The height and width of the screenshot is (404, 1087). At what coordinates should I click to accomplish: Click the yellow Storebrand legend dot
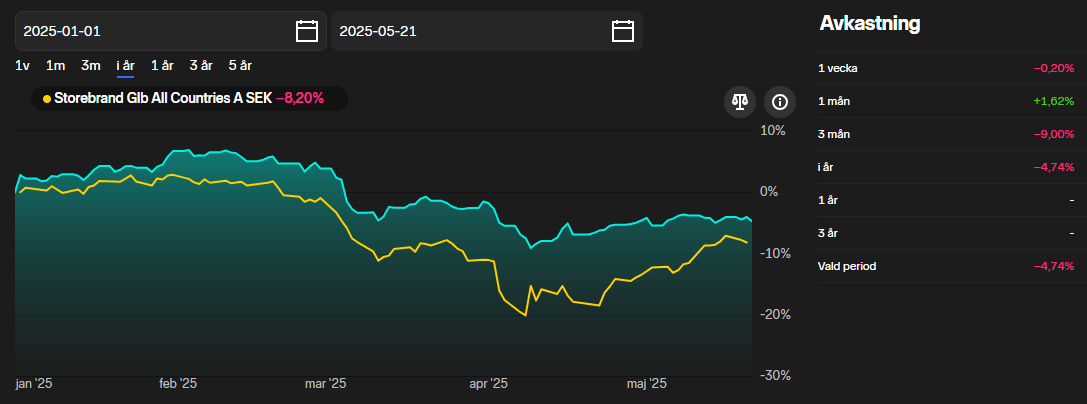pos(47,98)
